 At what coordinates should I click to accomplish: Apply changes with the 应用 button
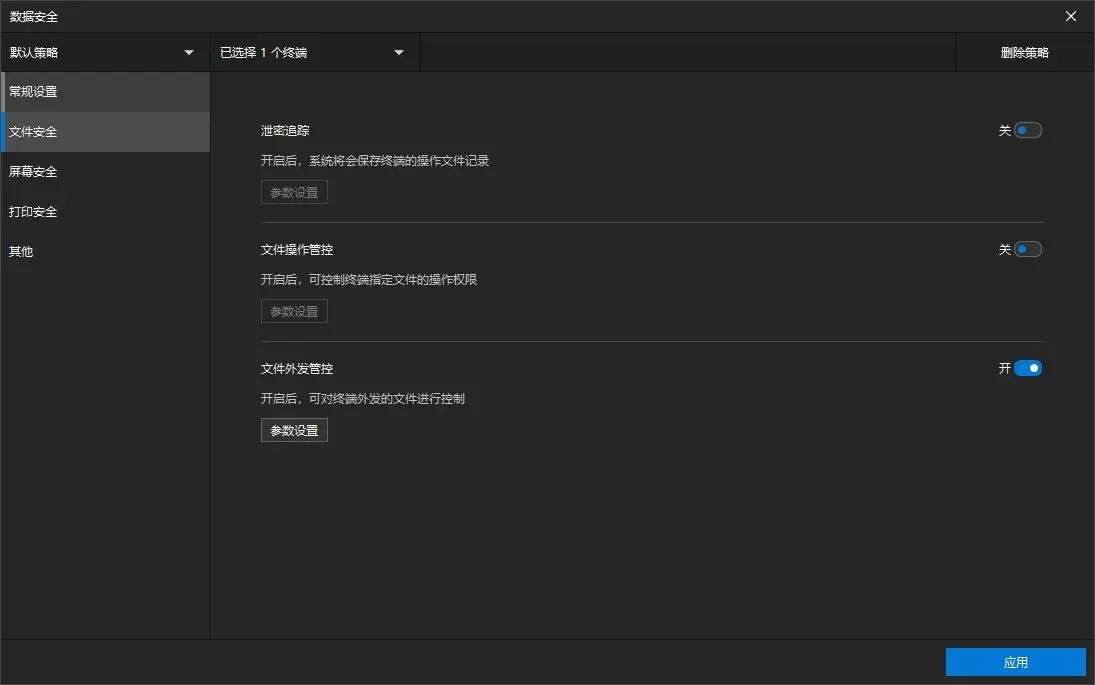click(1015, 662)
